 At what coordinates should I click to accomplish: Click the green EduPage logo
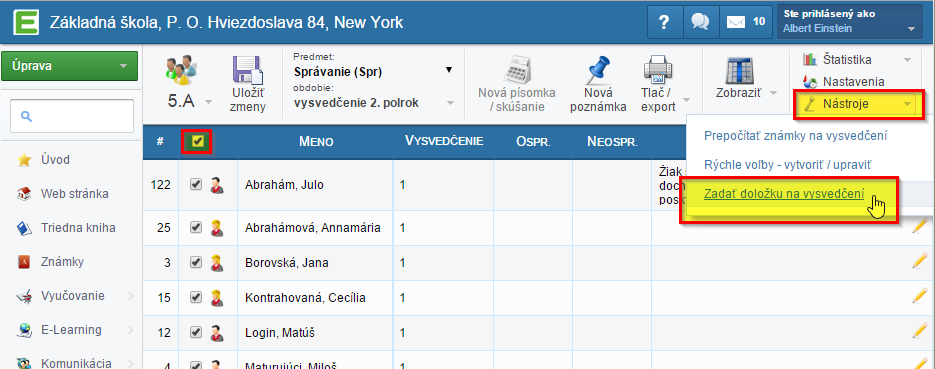click(26, 23)
